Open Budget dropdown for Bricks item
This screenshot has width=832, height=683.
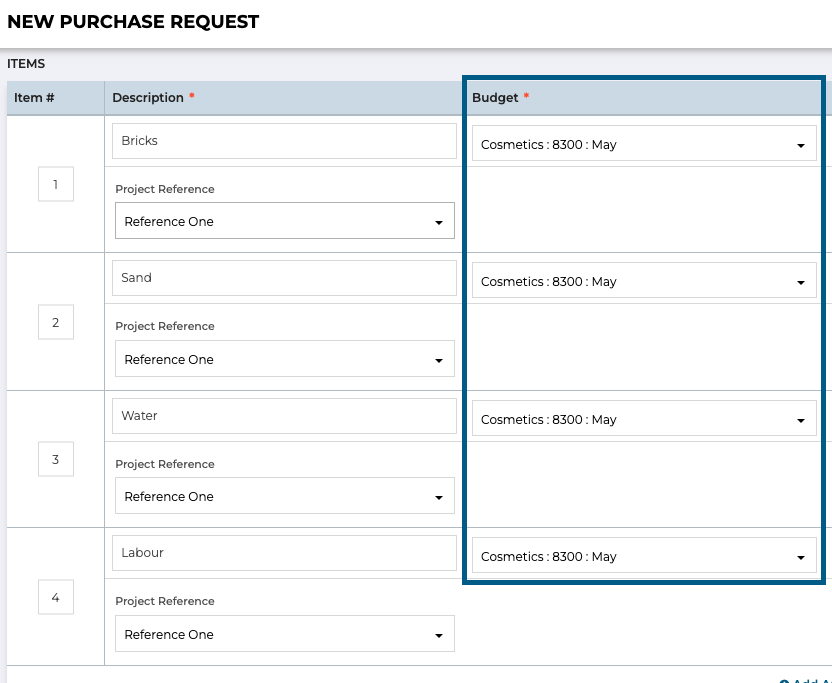coord(644,143)
